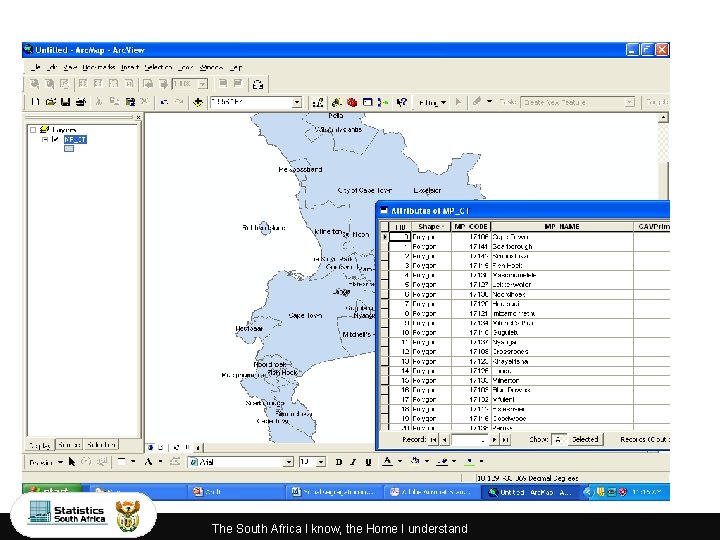Image resolution: width=720 pixels, height=540 pixels.
Task: Click the map vertical scrollbar up arrow
Action: pyautogui.click(x=663, y=118)
